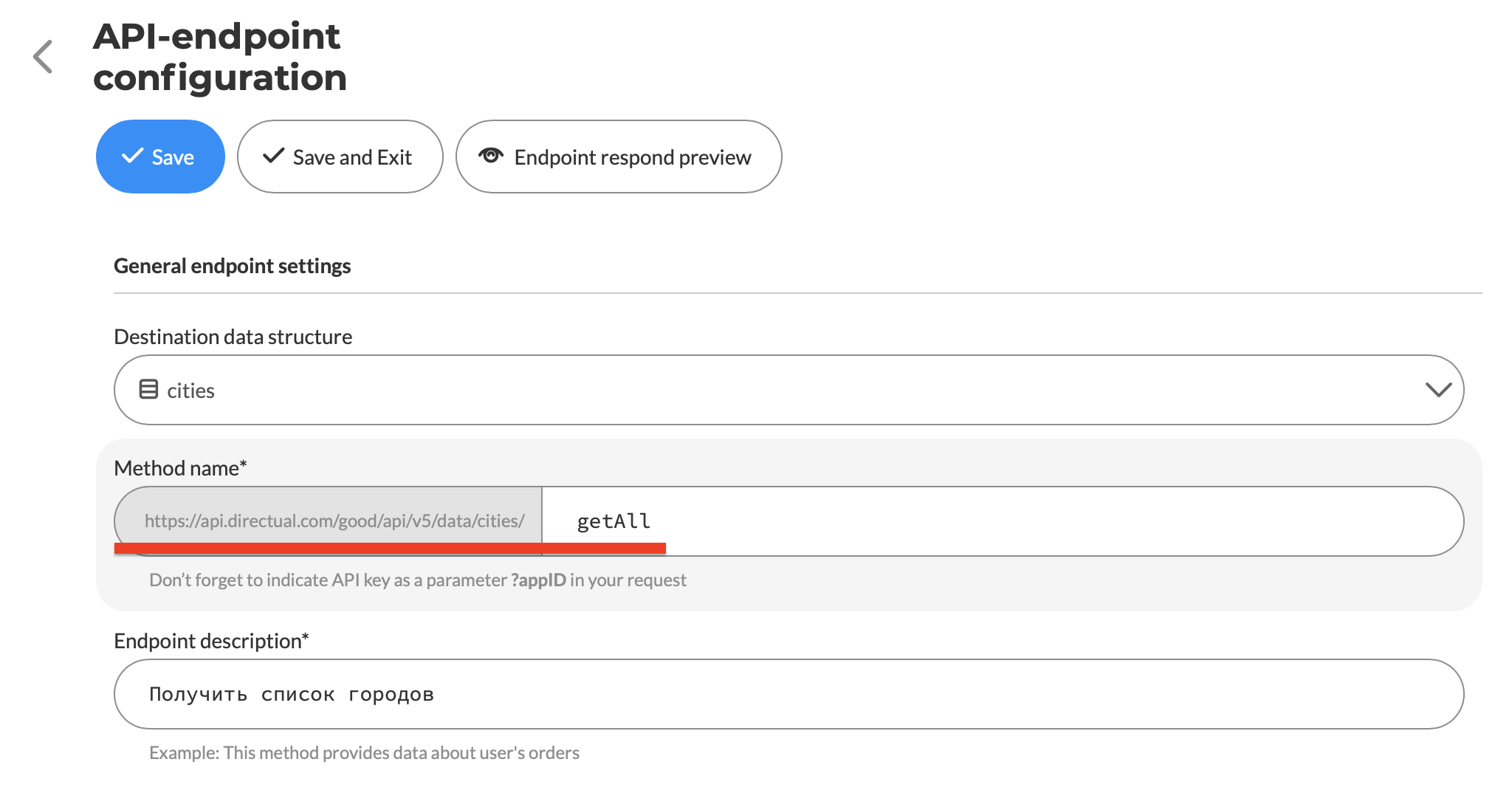Expand the Destination data structure dropdown arrow

1438,390
